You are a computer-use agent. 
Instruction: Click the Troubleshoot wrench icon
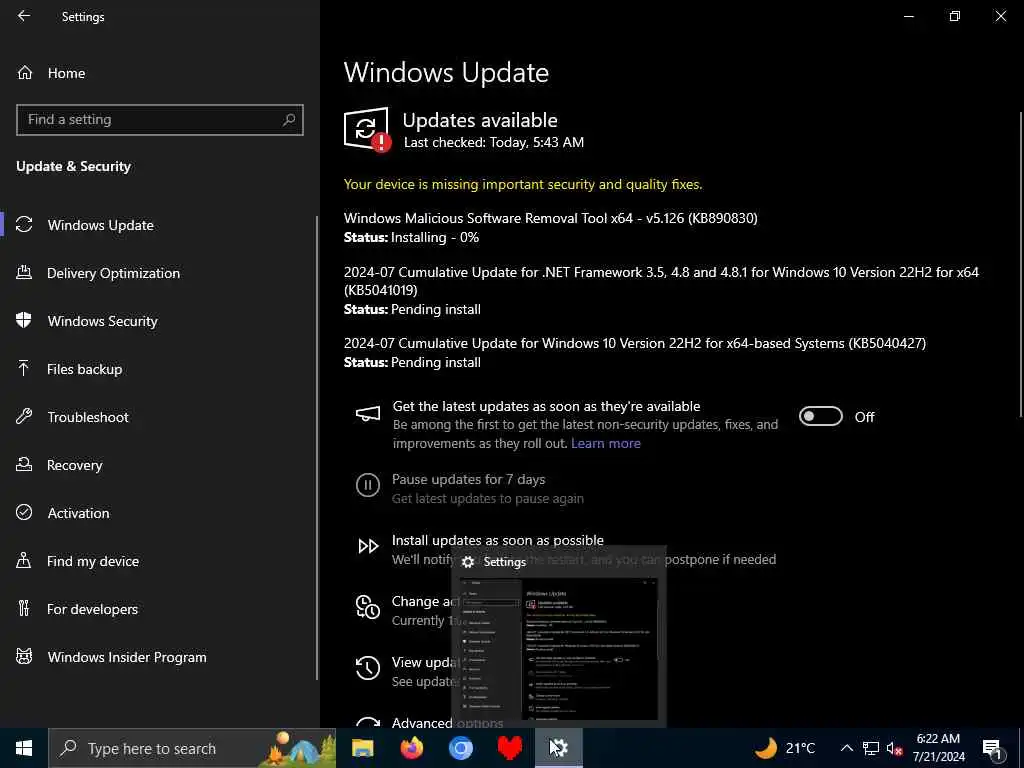click(24, 416)
